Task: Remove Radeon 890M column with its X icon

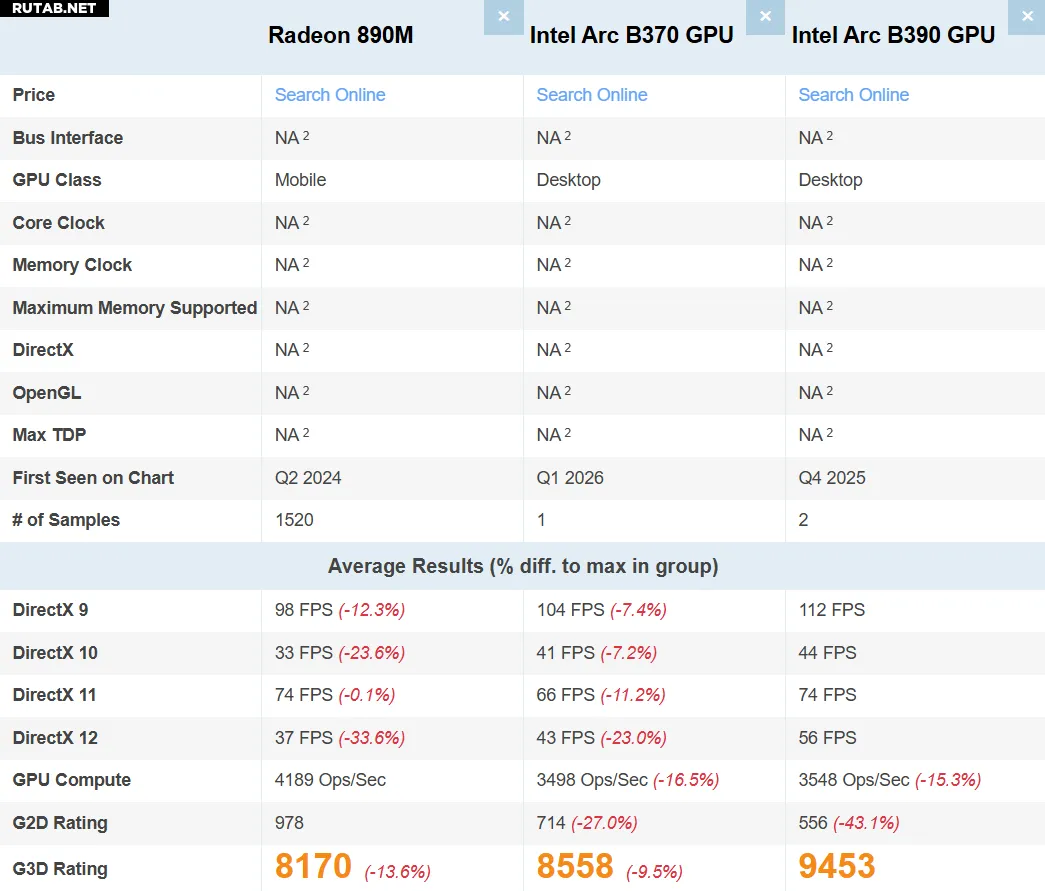Action: (503, 17)
